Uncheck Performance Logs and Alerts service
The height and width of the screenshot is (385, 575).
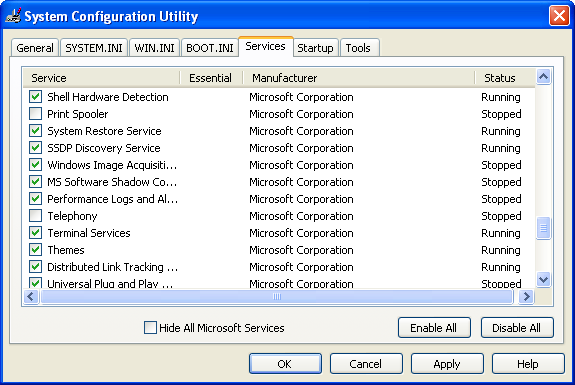coord(36,199)
